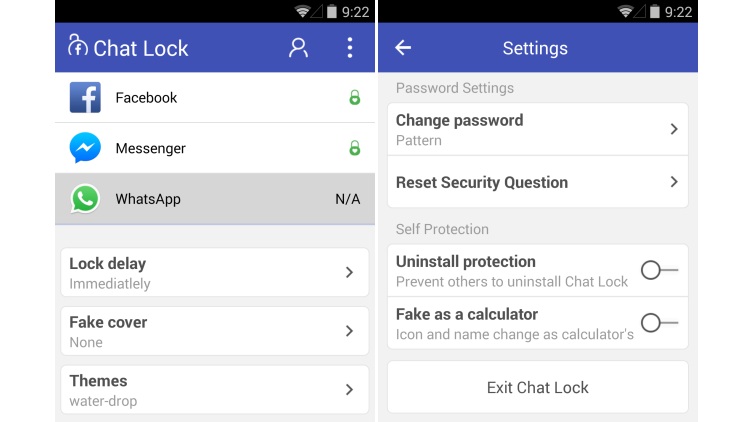Tap the Exit Chat Lock button

click(x=538, y=387)
